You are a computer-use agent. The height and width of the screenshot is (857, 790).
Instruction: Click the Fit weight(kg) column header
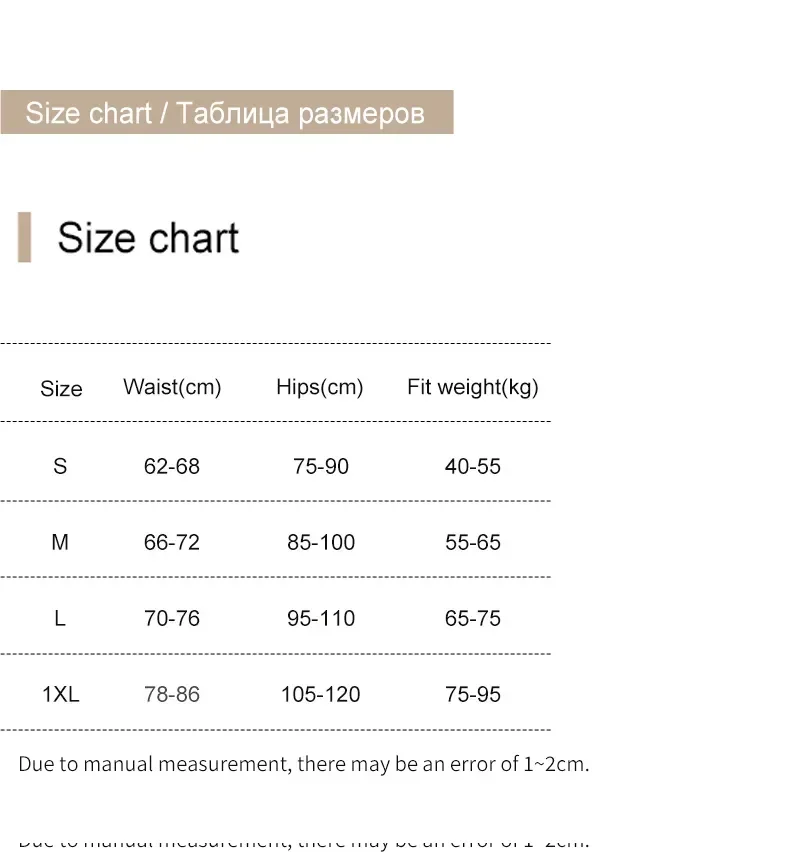pos(473,388)
